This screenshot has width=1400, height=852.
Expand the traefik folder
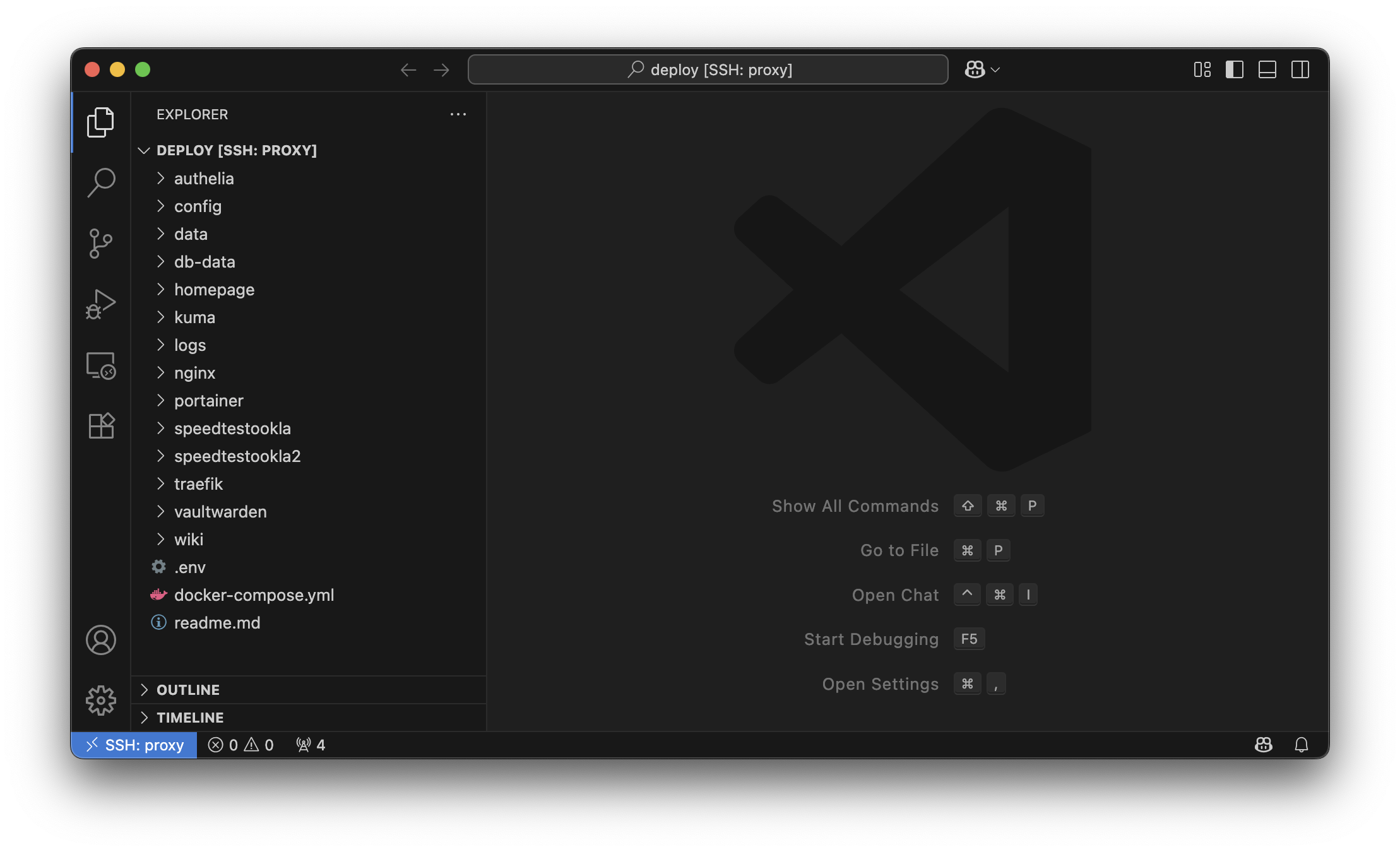[198, 484]
